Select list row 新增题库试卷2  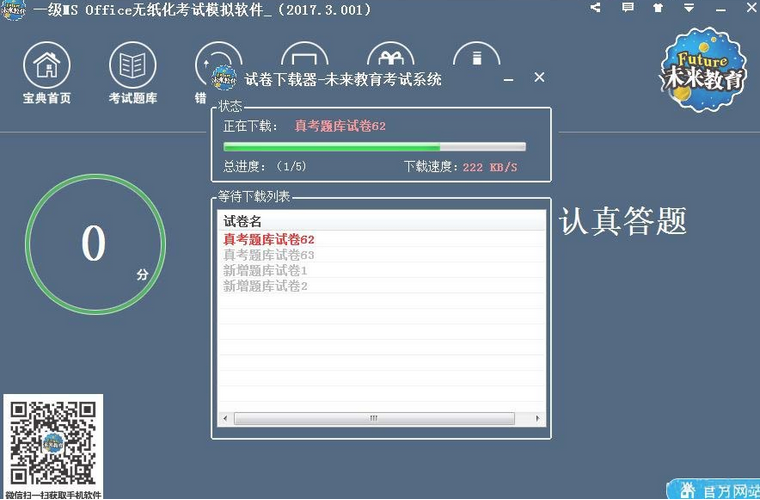(381, 286)
